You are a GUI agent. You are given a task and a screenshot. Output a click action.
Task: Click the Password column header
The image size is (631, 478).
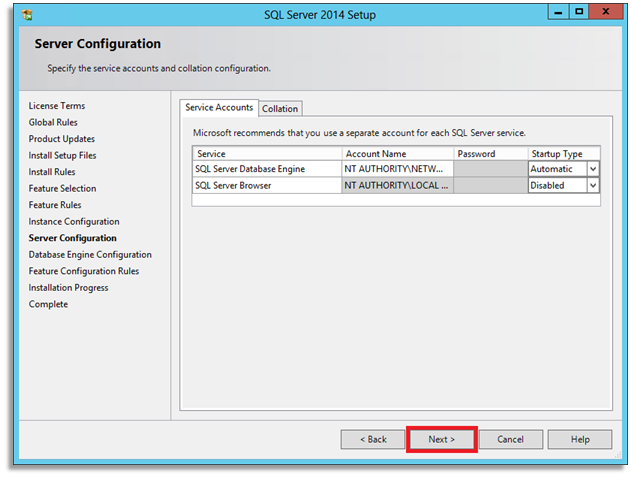[x=491, y=154]
